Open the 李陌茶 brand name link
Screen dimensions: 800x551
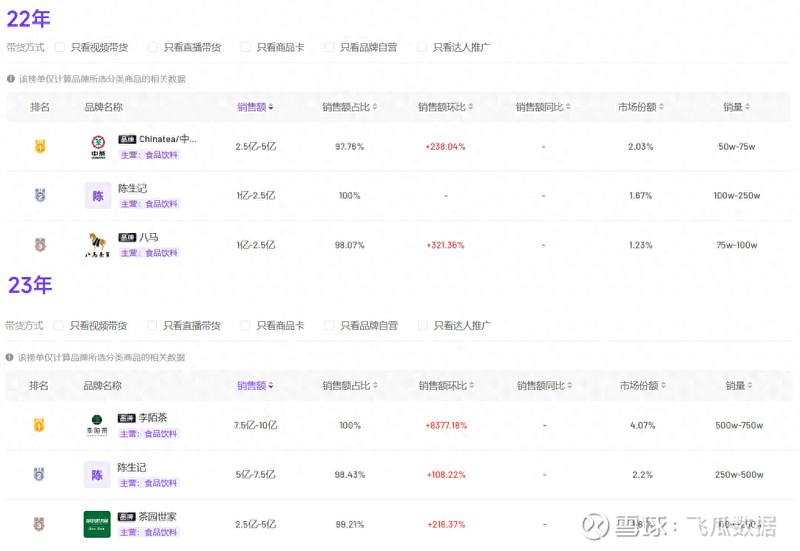153,417
